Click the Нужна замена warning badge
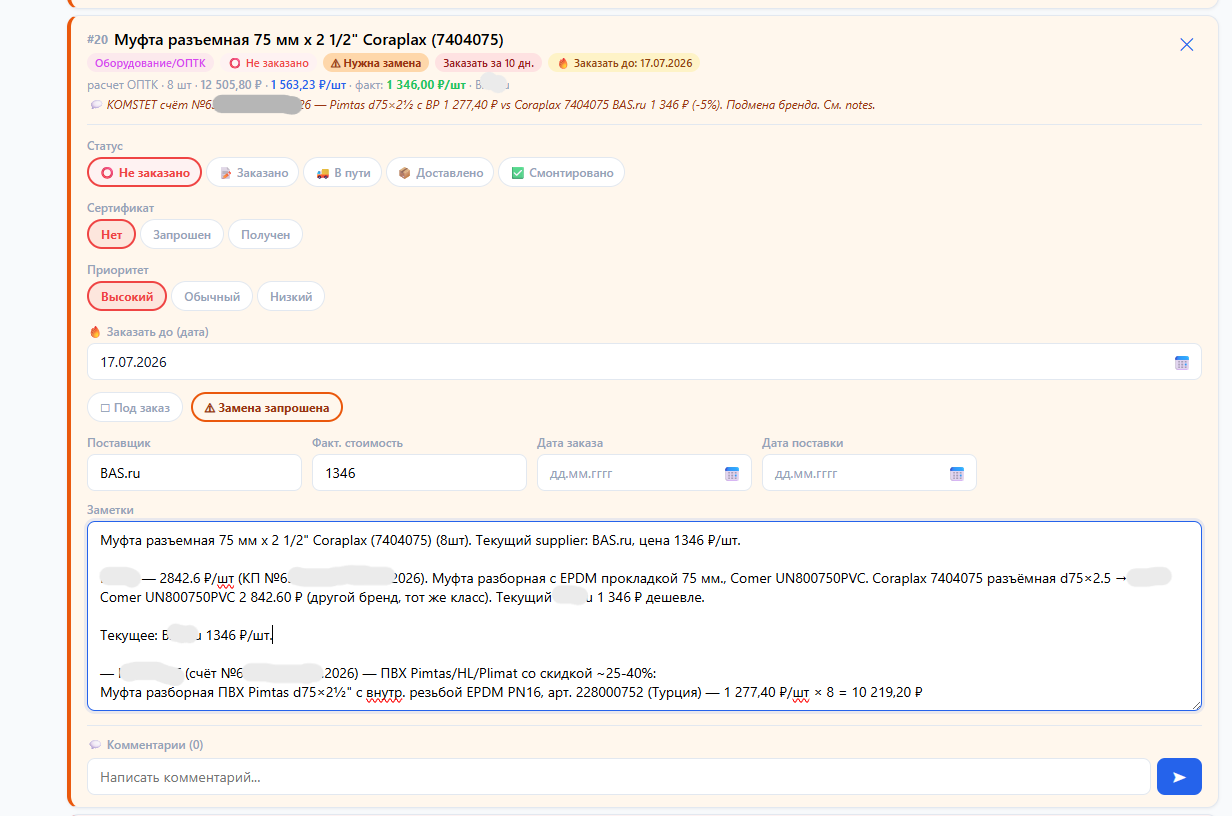Screen dimensions: 1232x816 [x=376, y=63]
